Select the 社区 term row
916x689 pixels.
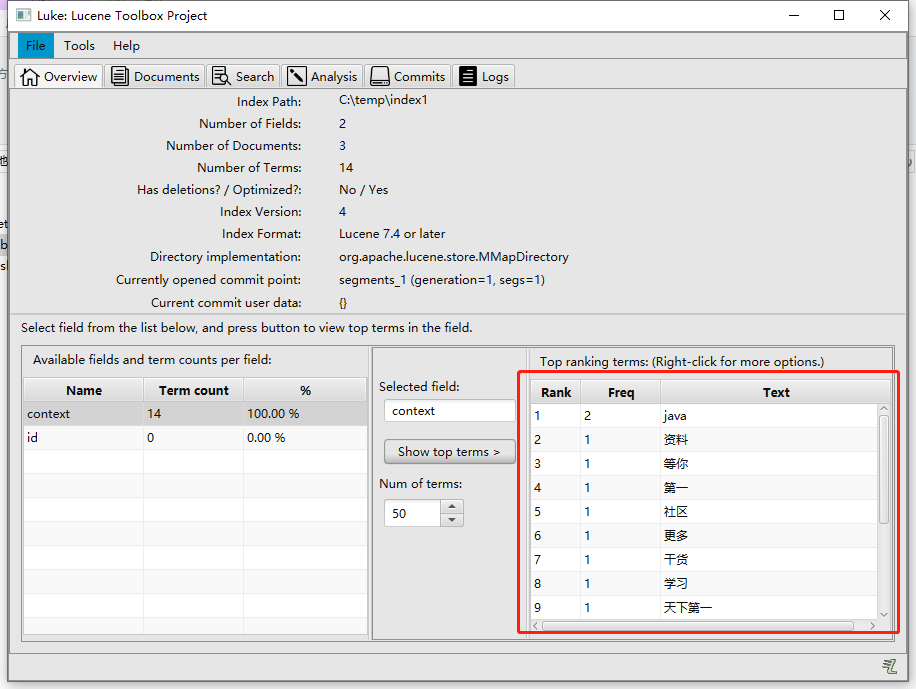coord(704,511)
